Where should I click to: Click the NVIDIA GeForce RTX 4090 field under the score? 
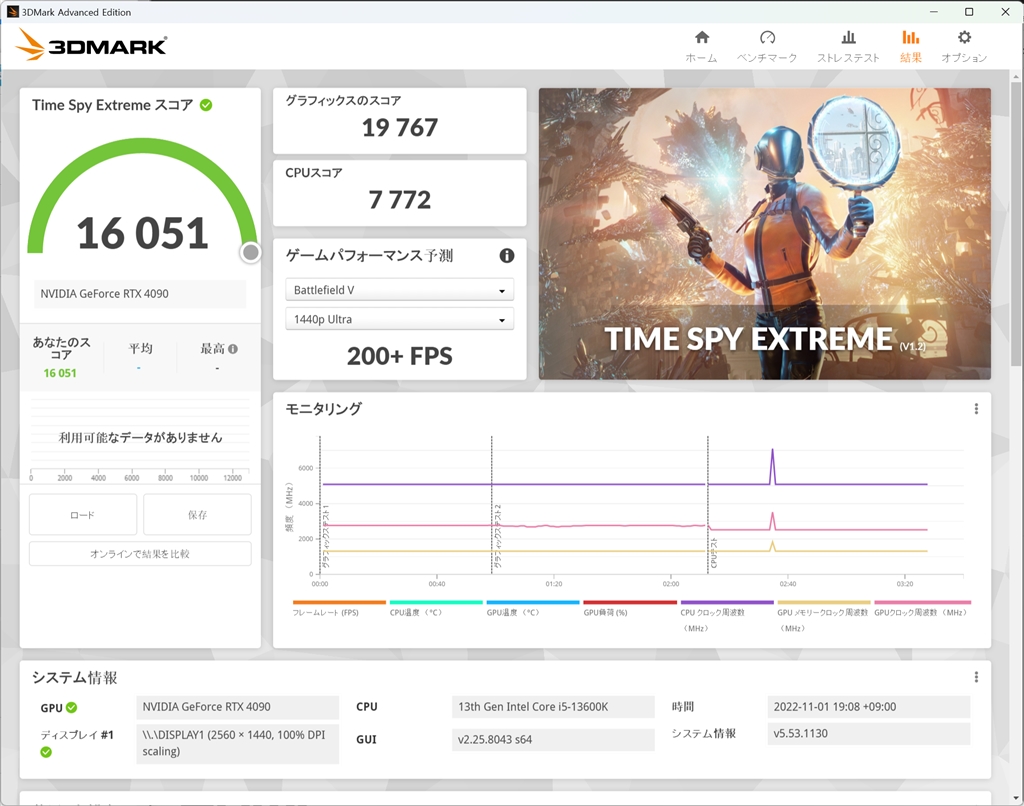click(x=140, y=294)
